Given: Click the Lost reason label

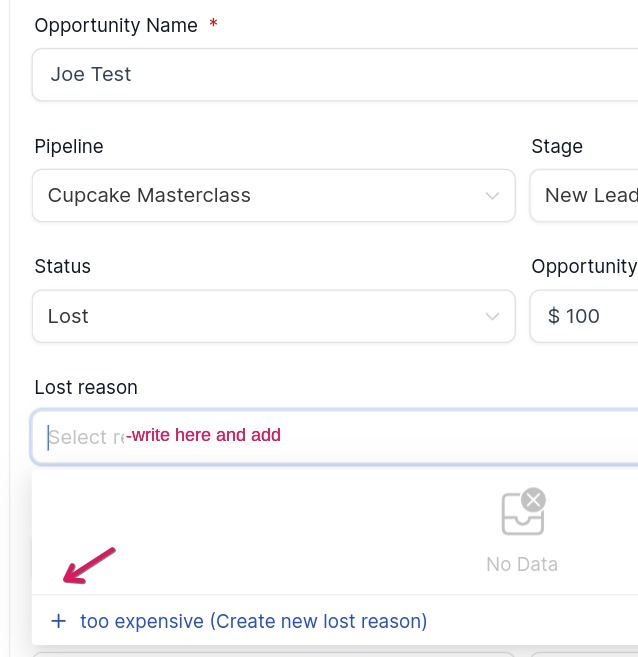Looking at the screenshot, I should [x=86, y=388].
